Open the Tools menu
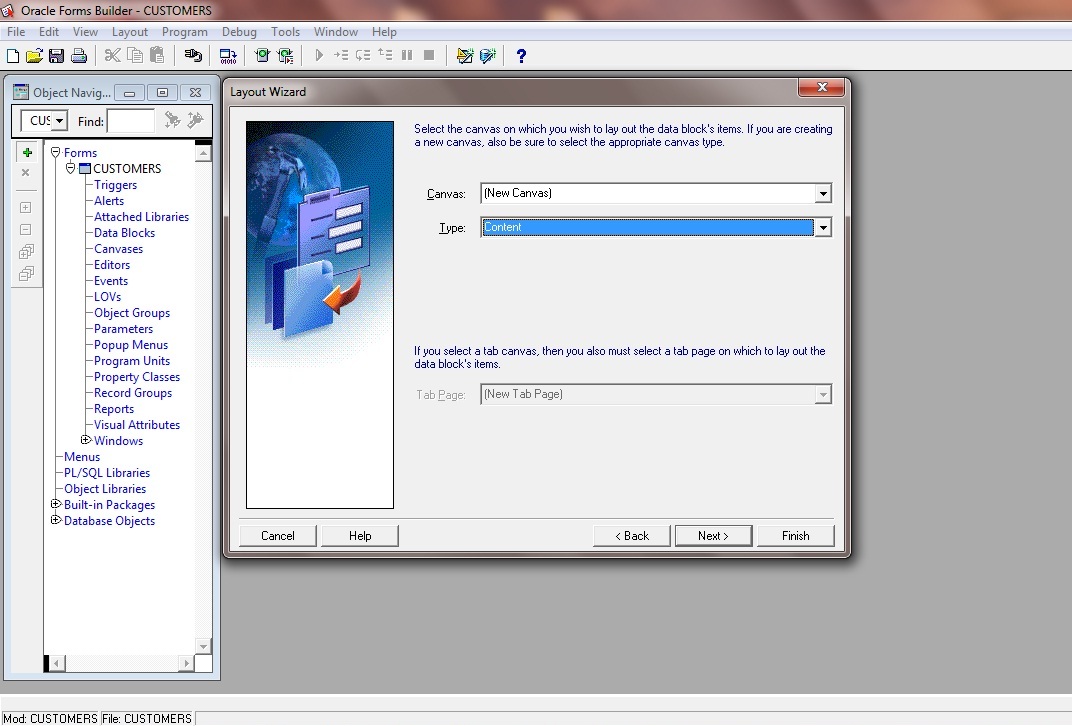 click(285, 32)
